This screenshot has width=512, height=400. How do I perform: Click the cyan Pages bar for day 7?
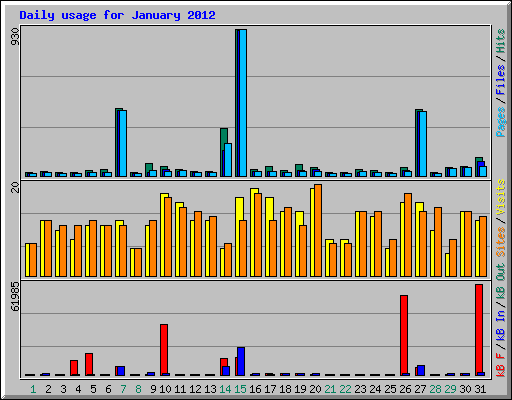pos(123,143)
